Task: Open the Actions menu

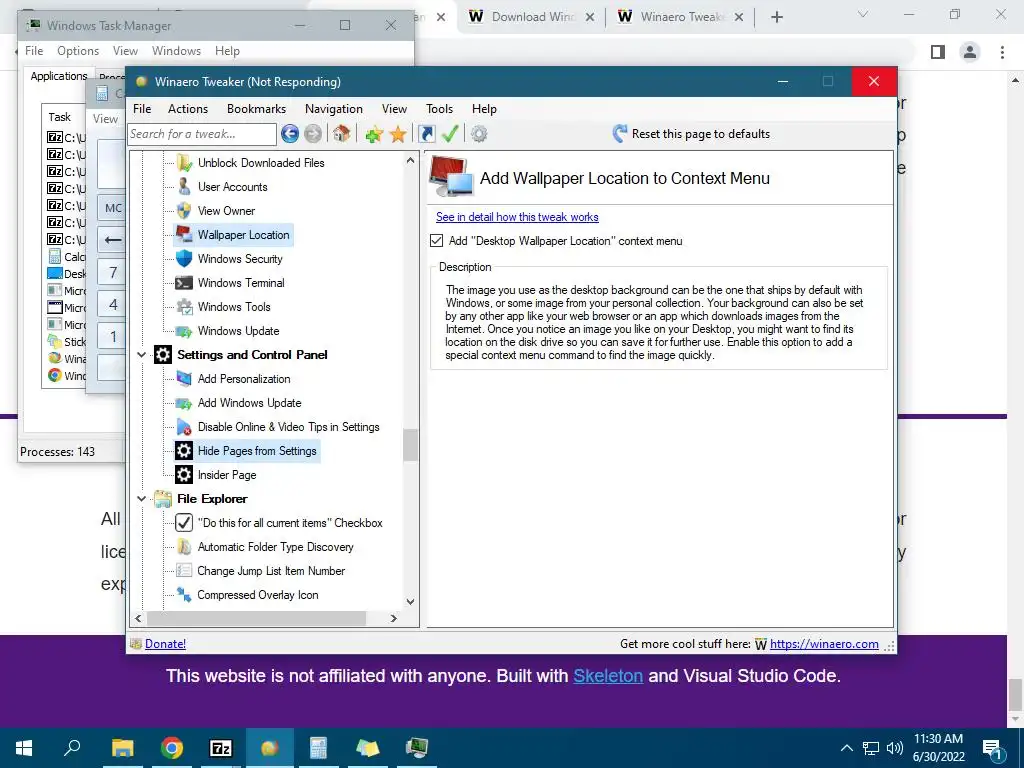Action: tap(188, 109)
